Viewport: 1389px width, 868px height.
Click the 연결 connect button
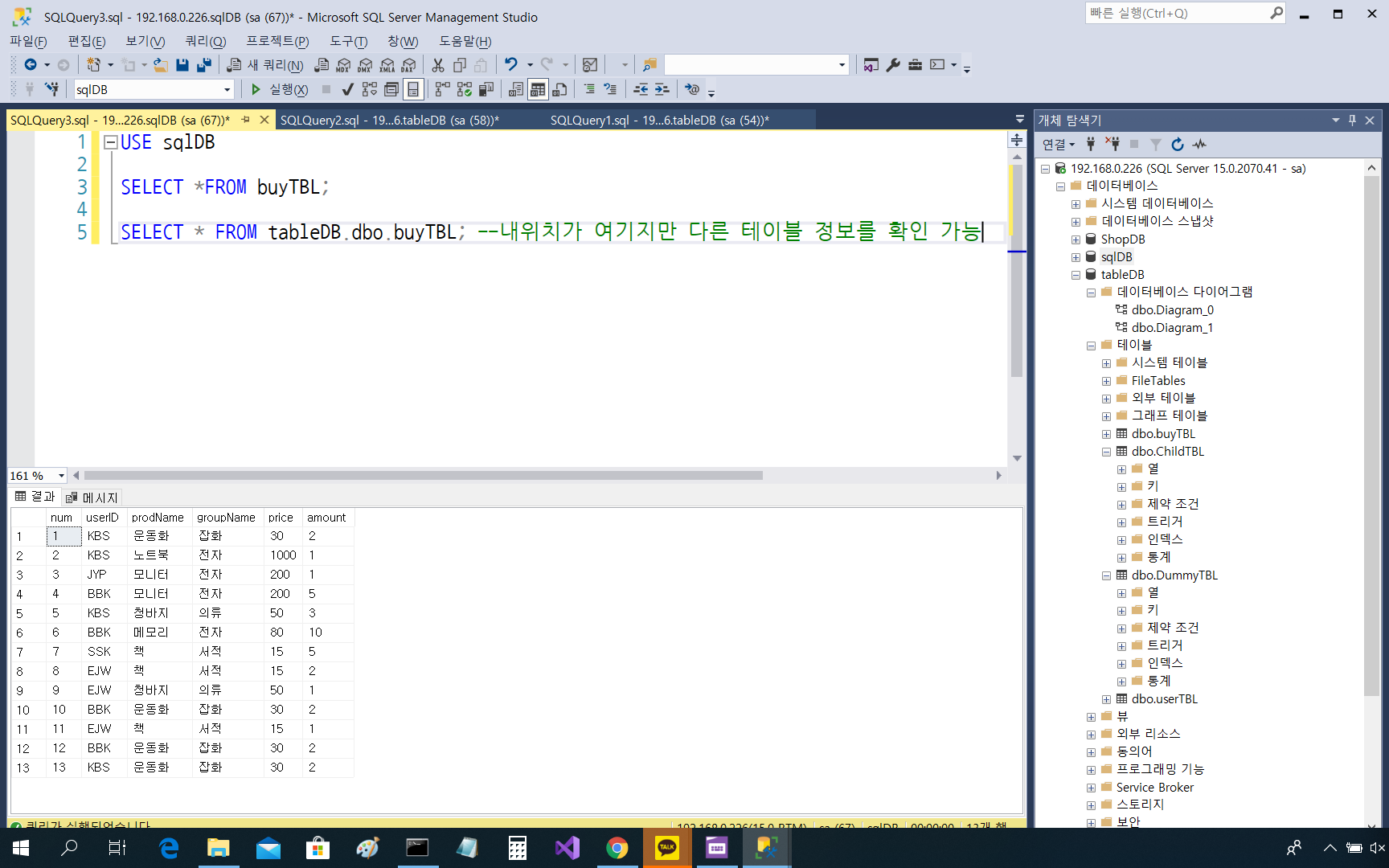point(1058,145)
